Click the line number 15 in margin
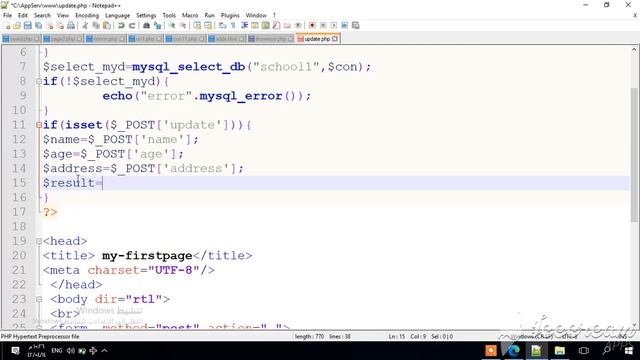Image resolution: width=640 pixels, height=360 pixels. pos(19,183)
